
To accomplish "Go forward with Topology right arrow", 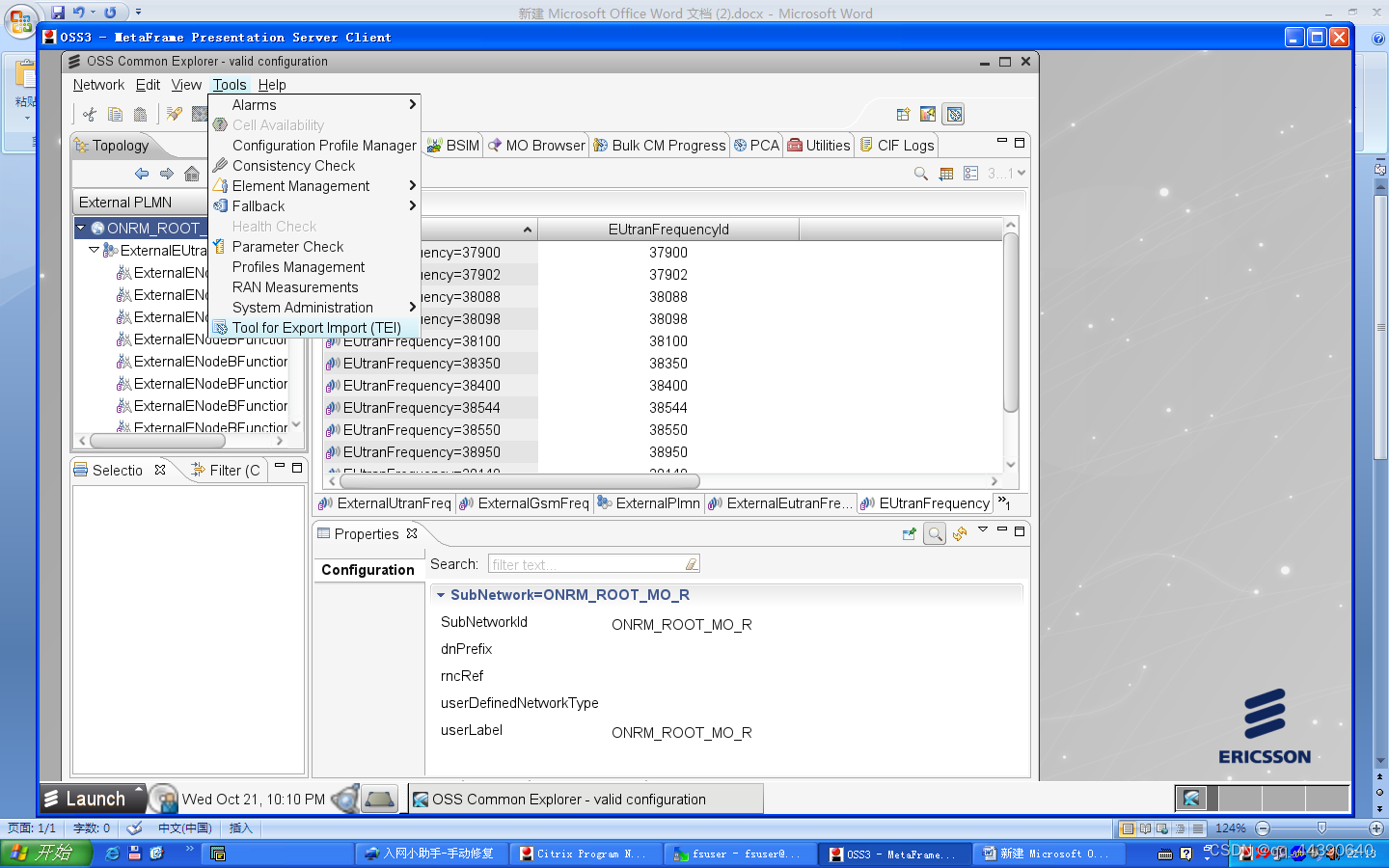I will click(x=167, y=174).
